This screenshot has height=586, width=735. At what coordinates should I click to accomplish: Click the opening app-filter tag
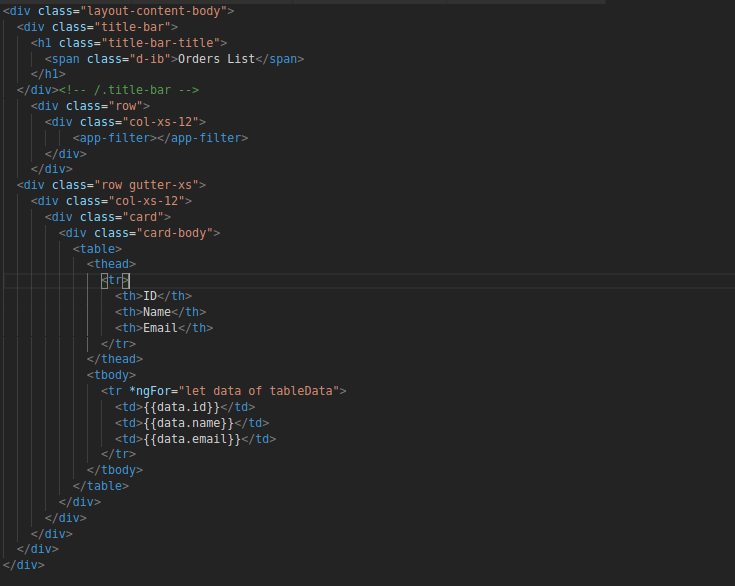click(x=115, y=138)
